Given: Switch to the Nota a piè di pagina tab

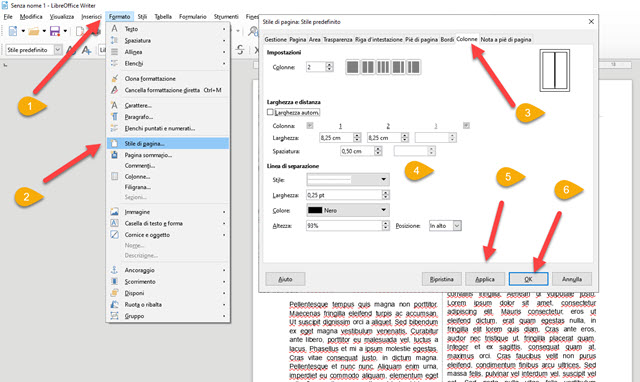Looking at the screenshot, I should 506,40.
